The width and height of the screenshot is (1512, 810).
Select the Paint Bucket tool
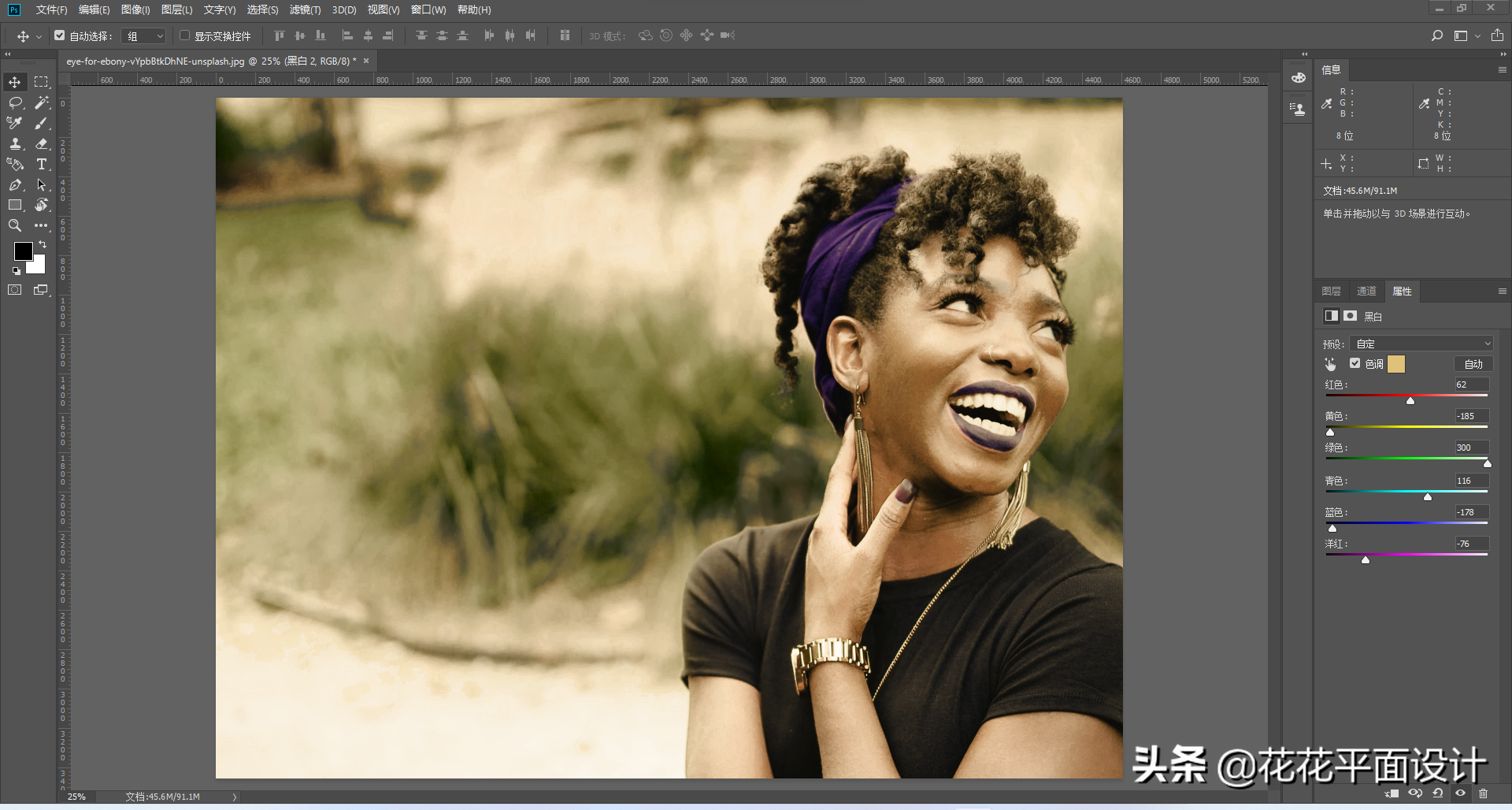(x=15, y=164)
